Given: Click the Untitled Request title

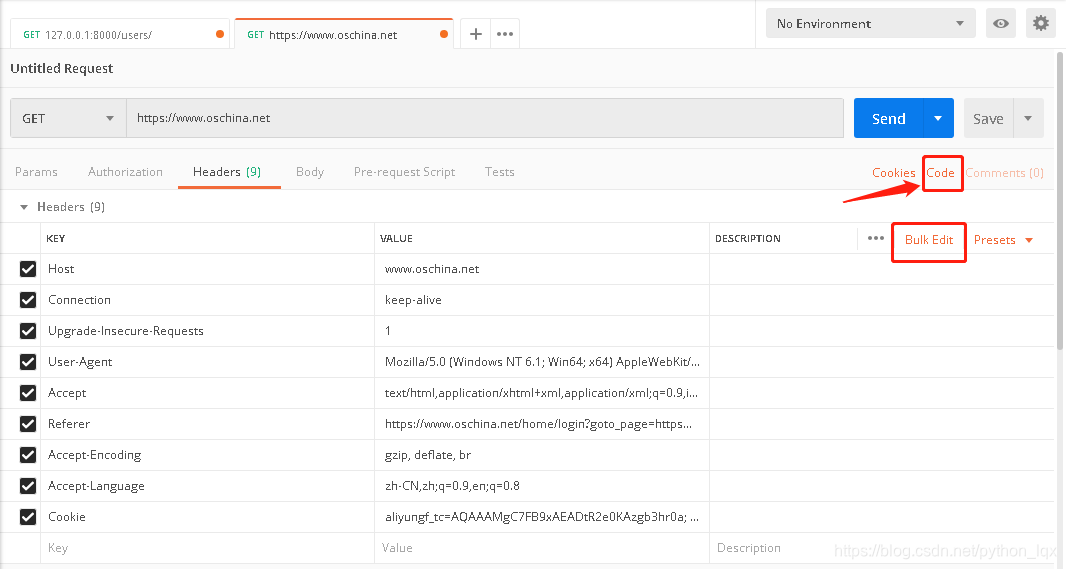Looking at the screenshot, I should pos(62,68).
